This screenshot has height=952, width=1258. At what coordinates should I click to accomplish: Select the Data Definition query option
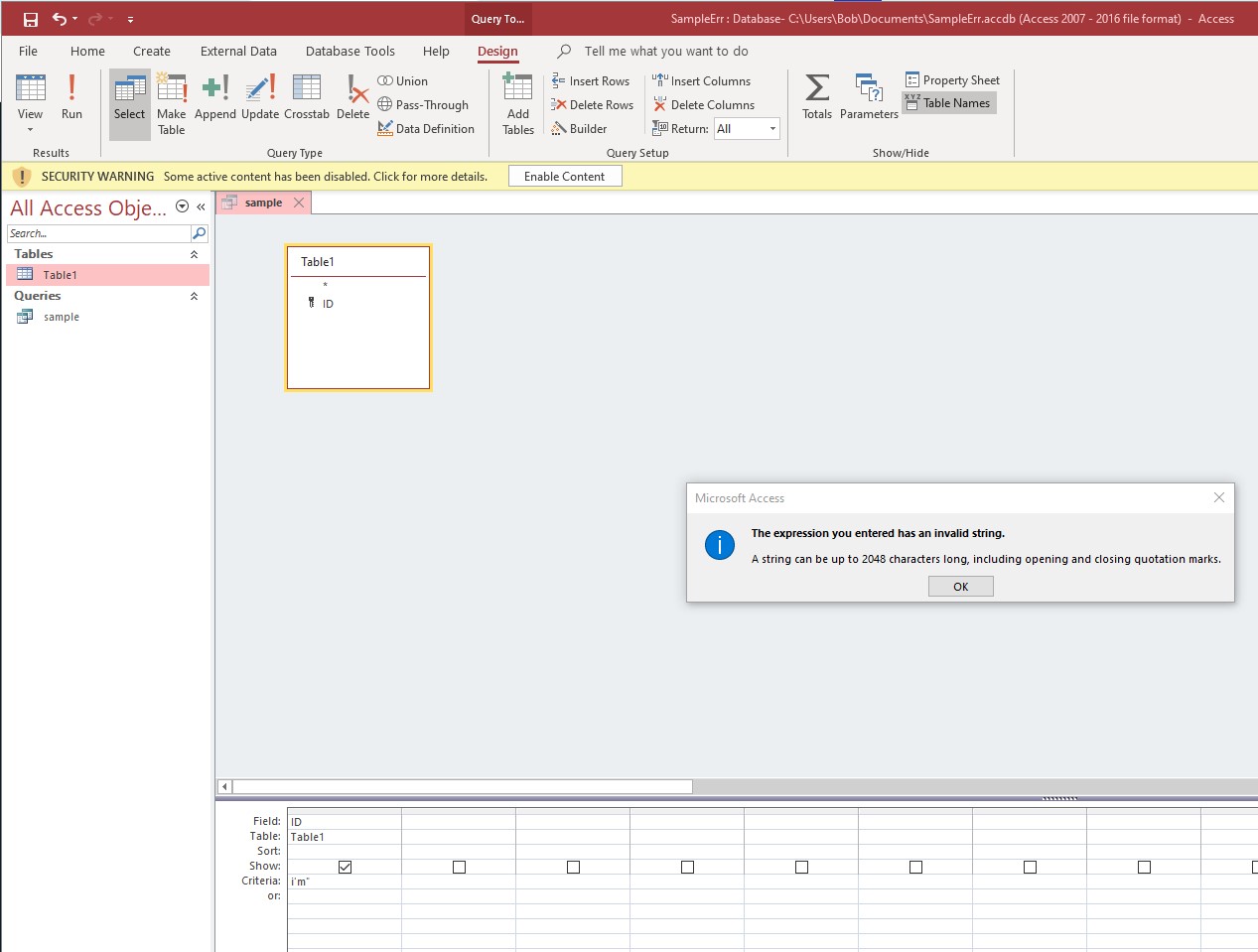point(426,129)
